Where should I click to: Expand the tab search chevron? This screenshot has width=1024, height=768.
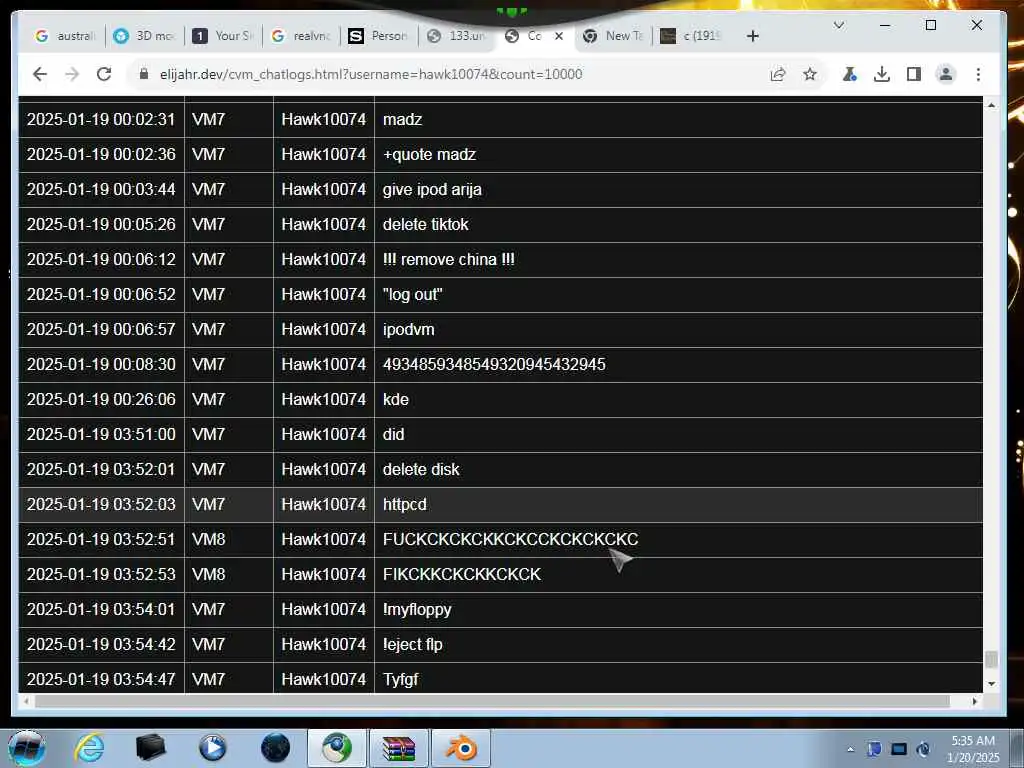pos(839,25)
